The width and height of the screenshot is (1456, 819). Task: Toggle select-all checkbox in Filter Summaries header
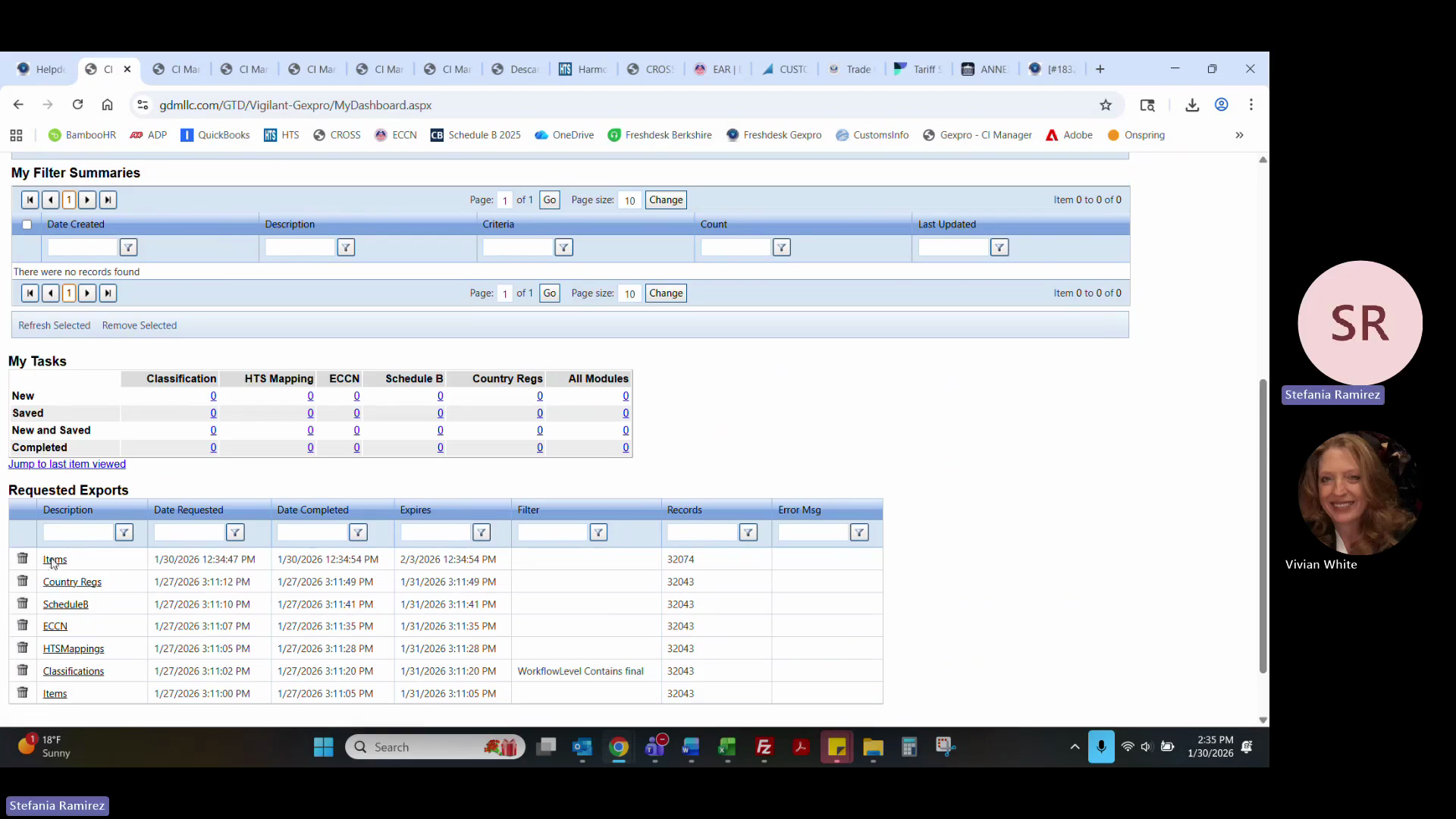point(27,224)
